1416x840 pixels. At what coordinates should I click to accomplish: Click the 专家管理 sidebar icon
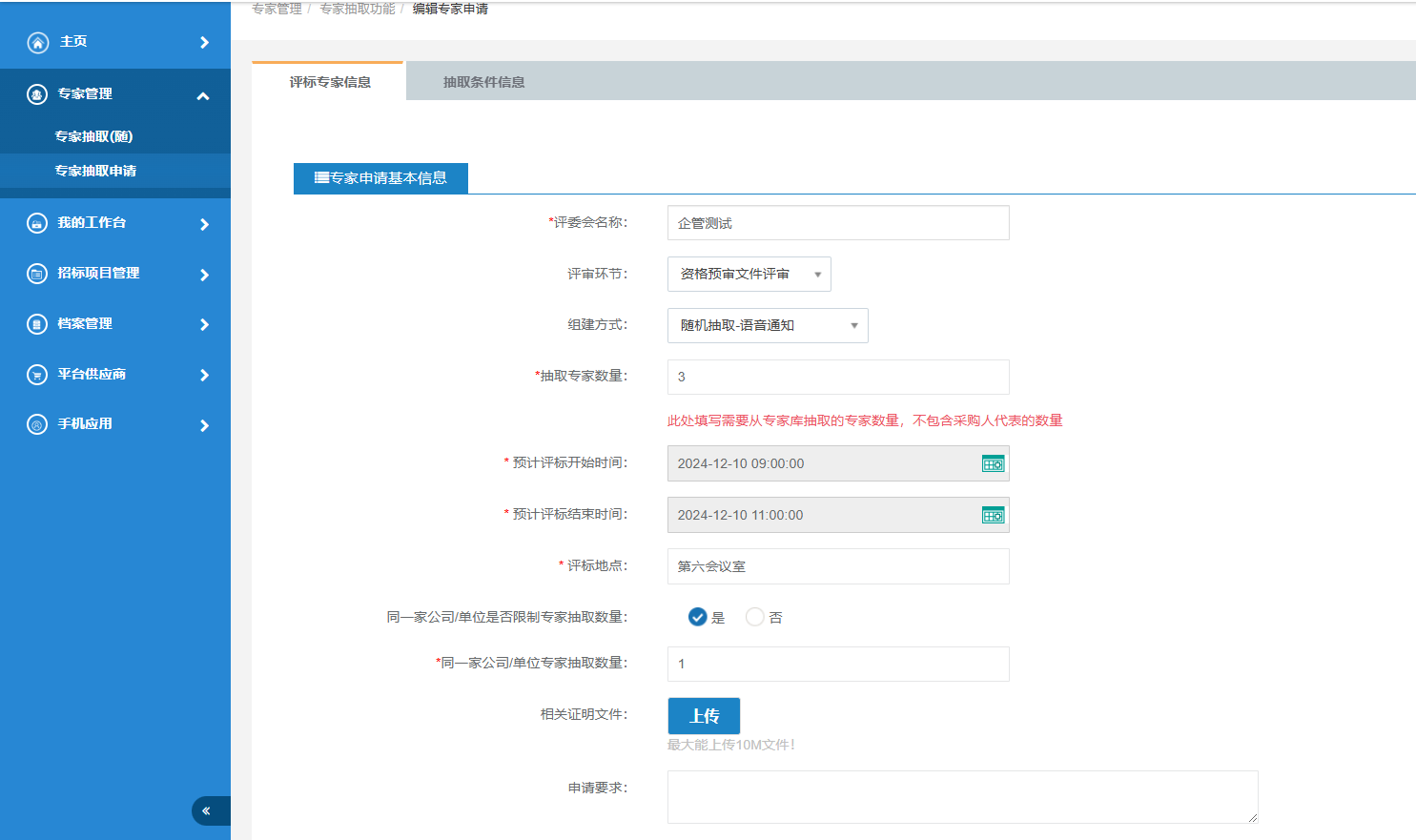click(x=37, y=94)
